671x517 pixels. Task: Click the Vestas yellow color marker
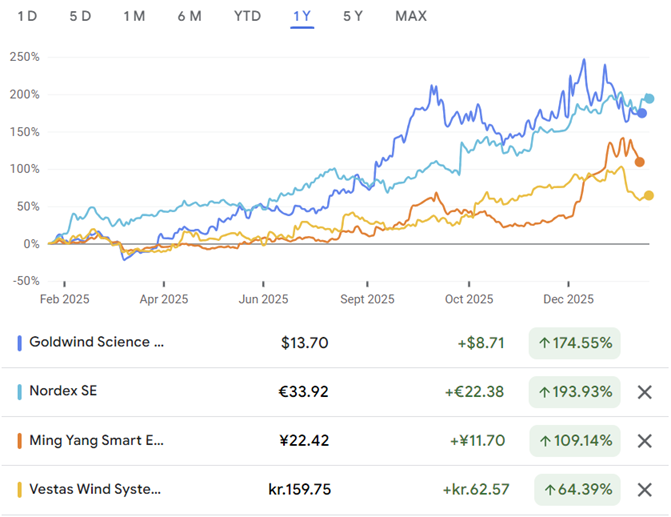(19, 490)
